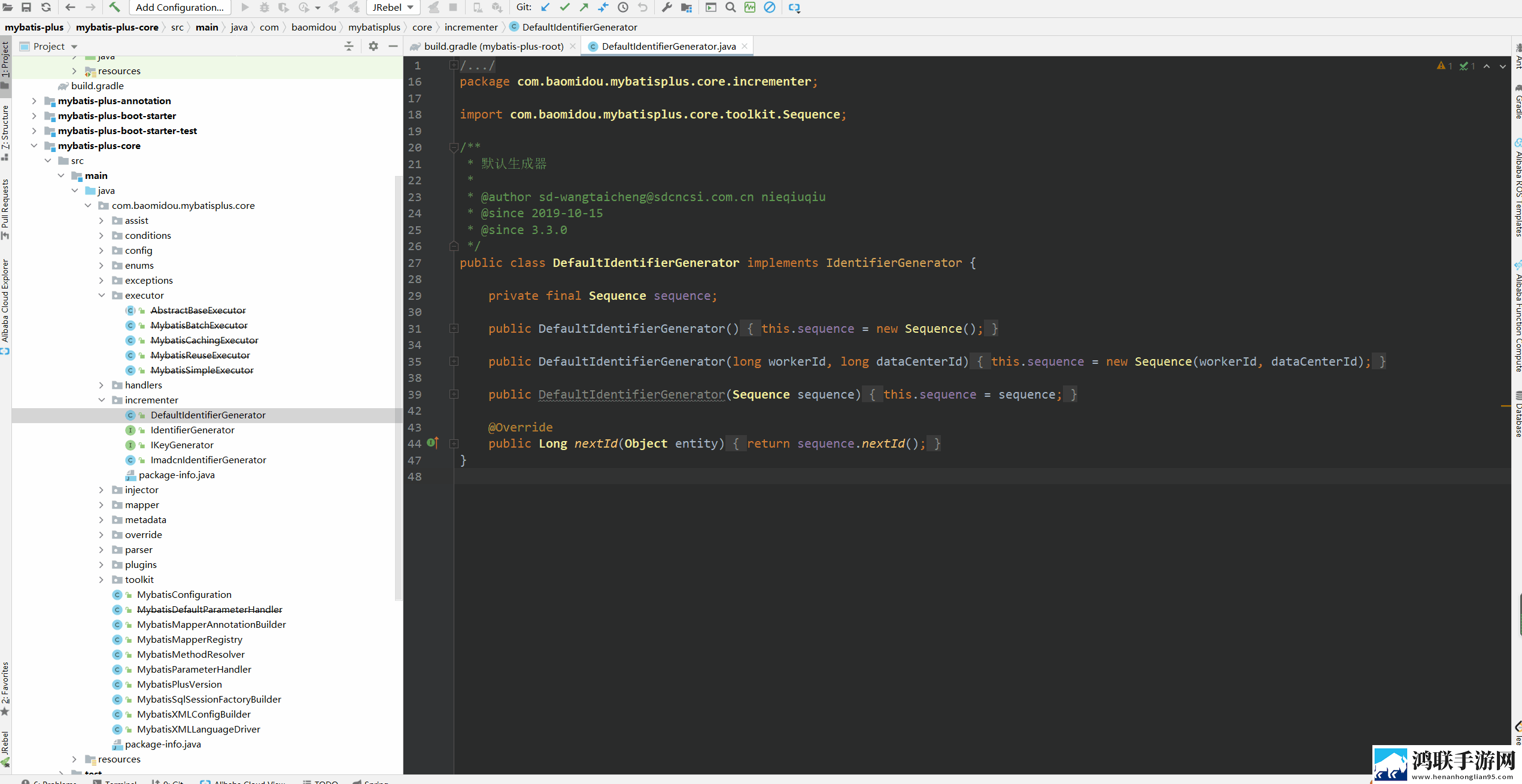Navigate forward with the right arrow
Image resolution: width=1522 pixels, height=784 pixels.
[x=90, y=7]
